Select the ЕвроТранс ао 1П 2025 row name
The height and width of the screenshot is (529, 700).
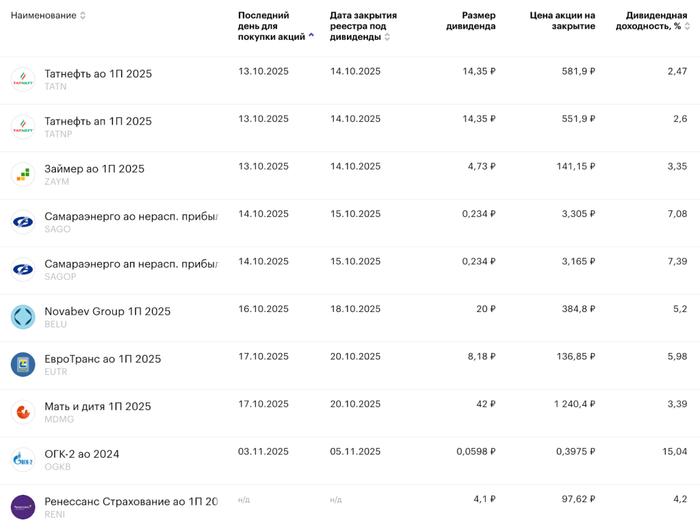pyautogui.click(x=102, y=359)
